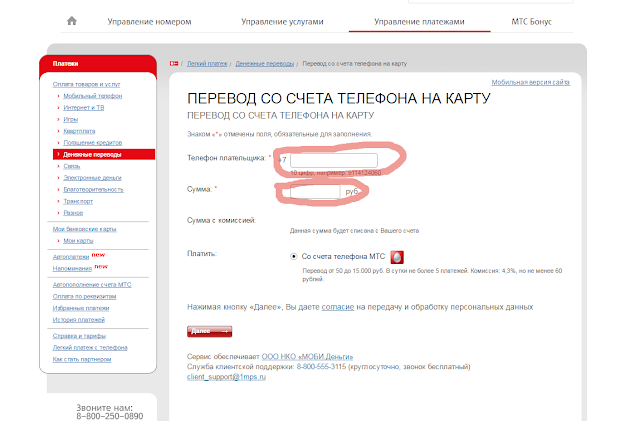This screenshot has height=421, width=640.
Task: Open 'Мобильная версия сайта' link
Action: tap(530, 82)
